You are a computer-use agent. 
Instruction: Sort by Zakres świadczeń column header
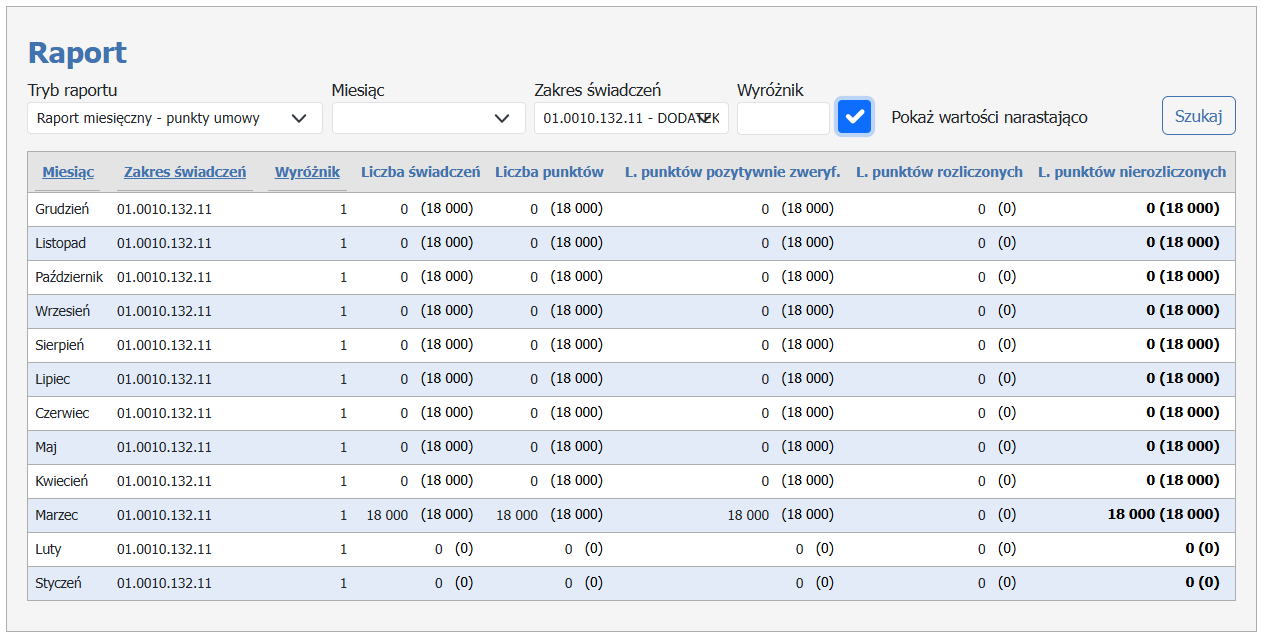point(185,172)
